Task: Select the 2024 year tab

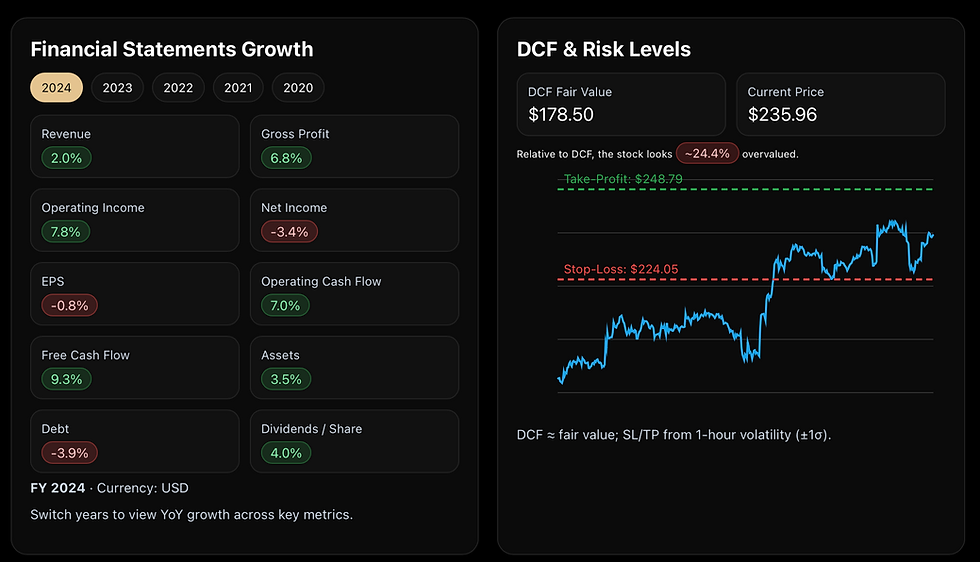Action: tap(56, 88)
